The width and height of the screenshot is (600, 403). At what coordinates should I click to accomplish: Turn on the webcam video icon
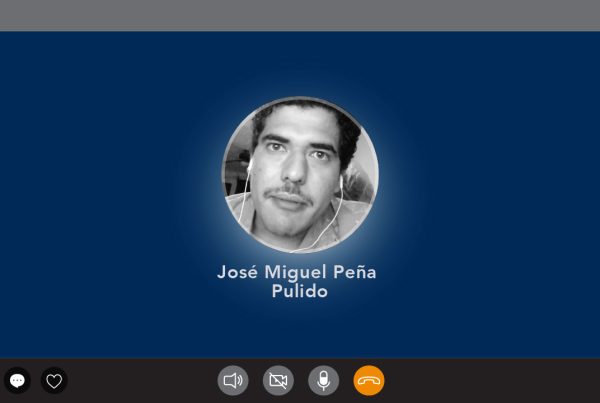click(x=278, y=380)
